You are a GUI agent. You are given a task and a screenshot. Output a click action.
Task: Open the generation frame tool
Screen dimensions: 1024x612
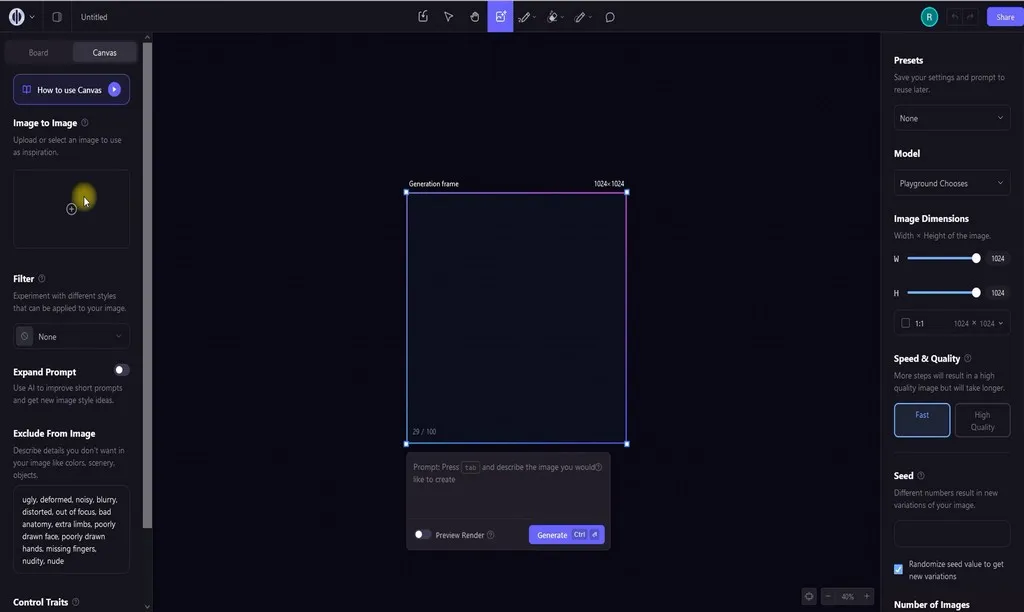point(500,17)
